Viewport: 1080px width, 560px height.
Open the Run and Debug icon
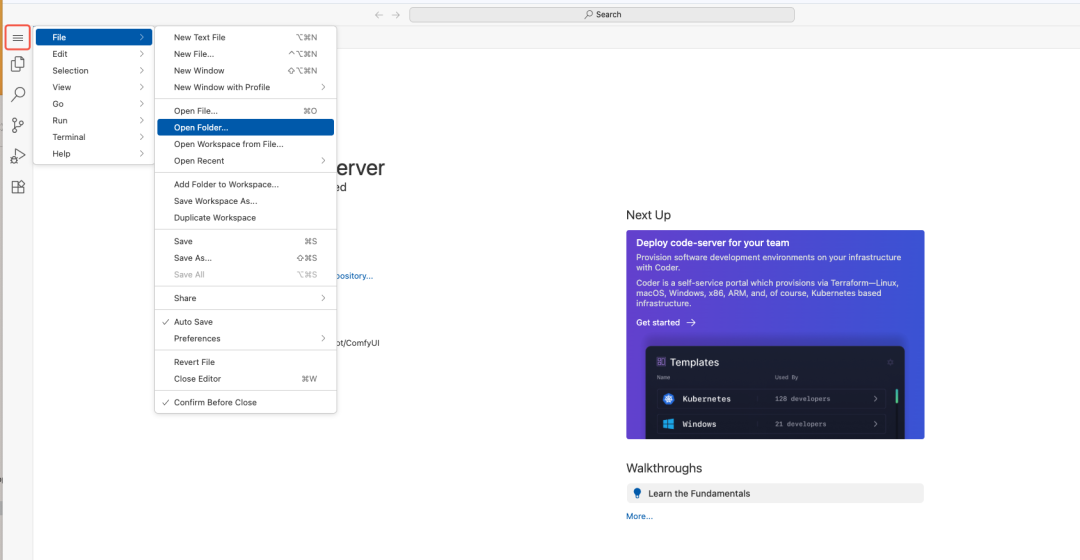pos(18,156)
